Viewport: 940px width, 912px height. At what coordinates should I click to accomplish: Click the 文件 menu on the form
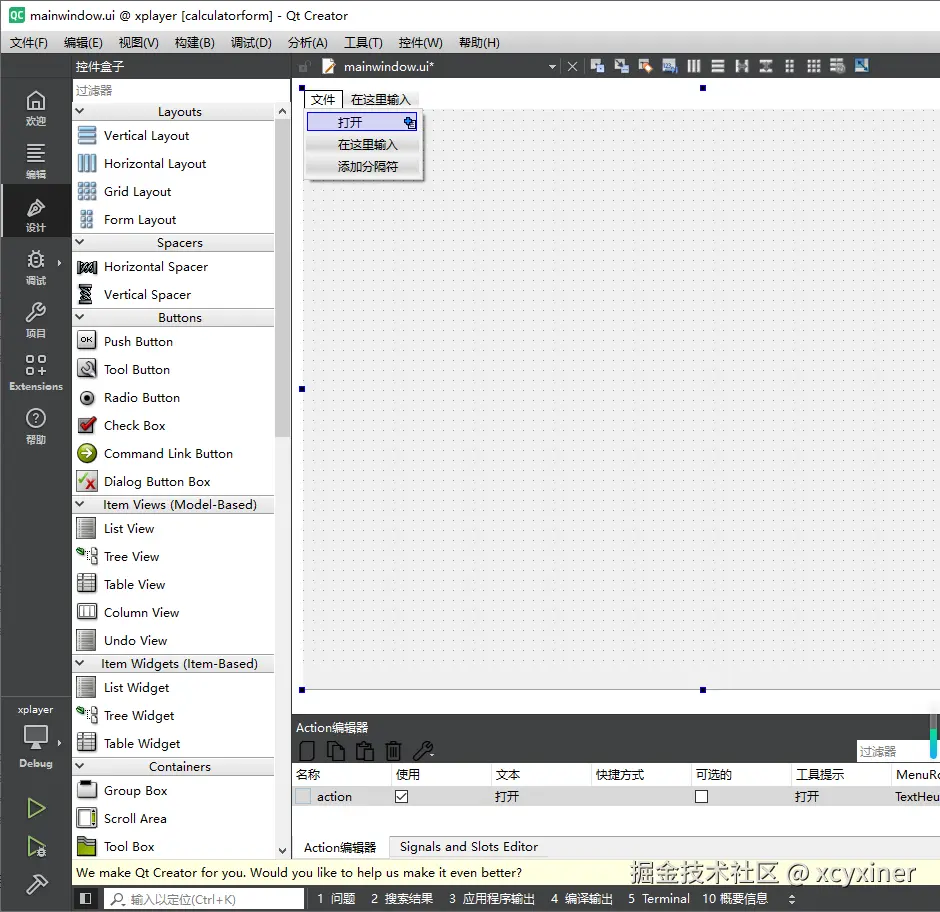tap(323, 100)
